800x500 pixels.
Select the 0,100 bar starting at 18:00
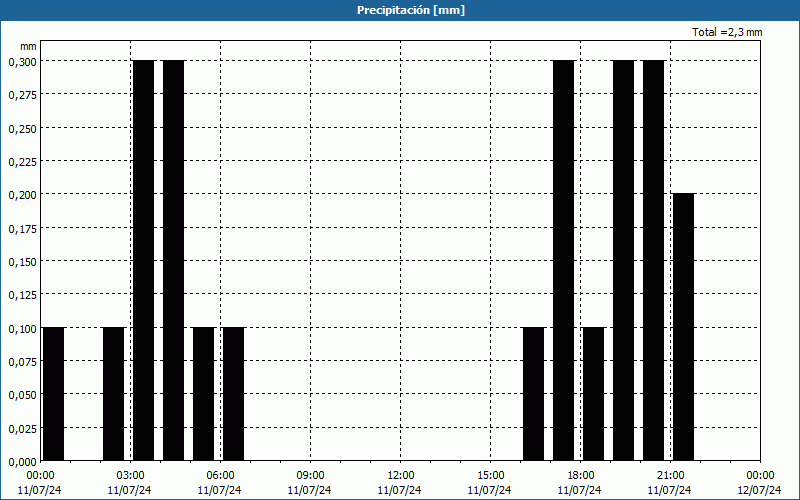593,394
